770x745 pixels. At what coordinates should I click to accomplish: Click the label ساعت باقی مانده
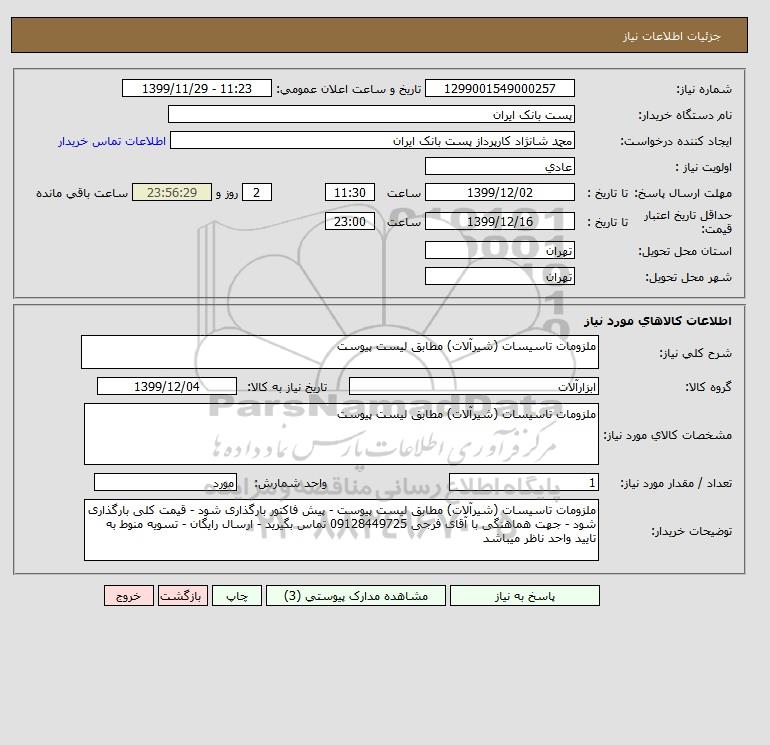coord(82,193)
